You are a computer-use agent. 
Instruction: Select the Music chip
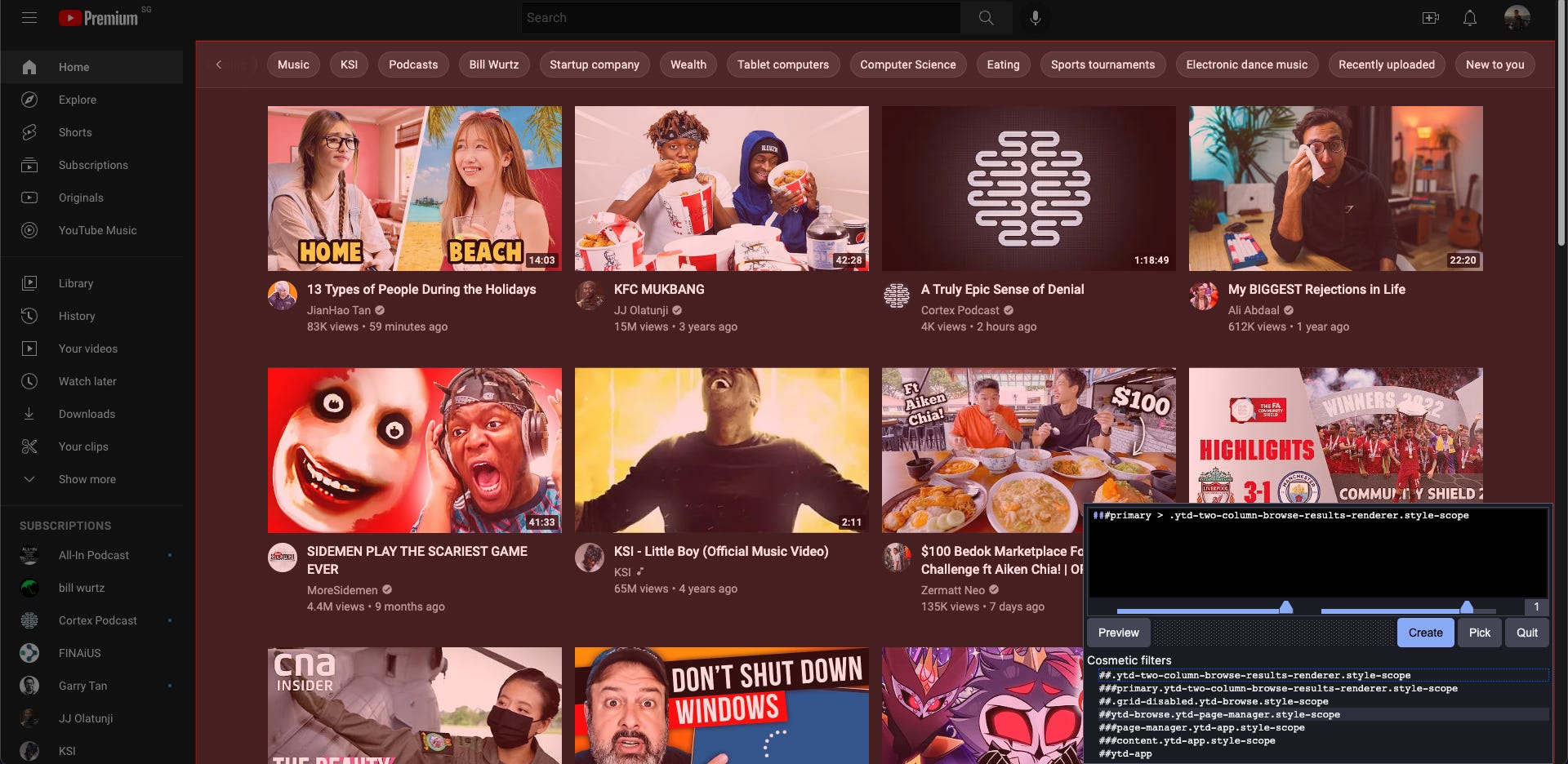(x=293, y=64)
